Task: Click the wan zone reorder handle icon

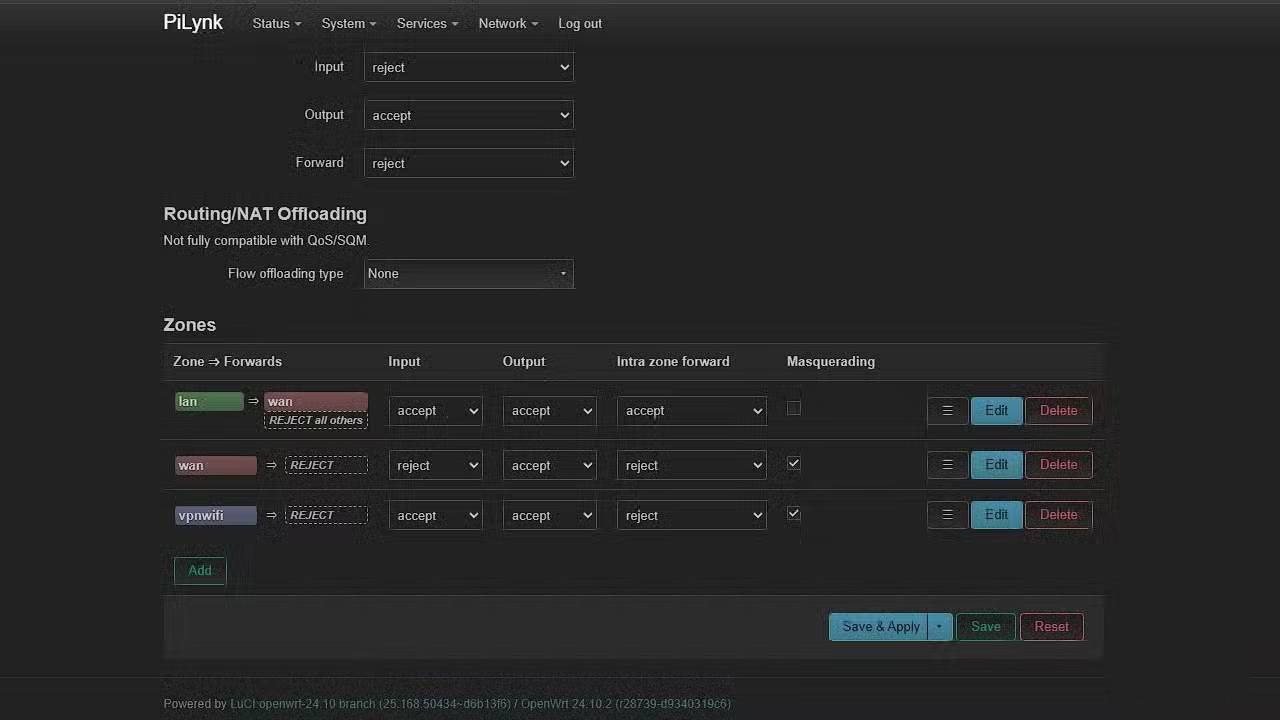Action: pos(946,464)
